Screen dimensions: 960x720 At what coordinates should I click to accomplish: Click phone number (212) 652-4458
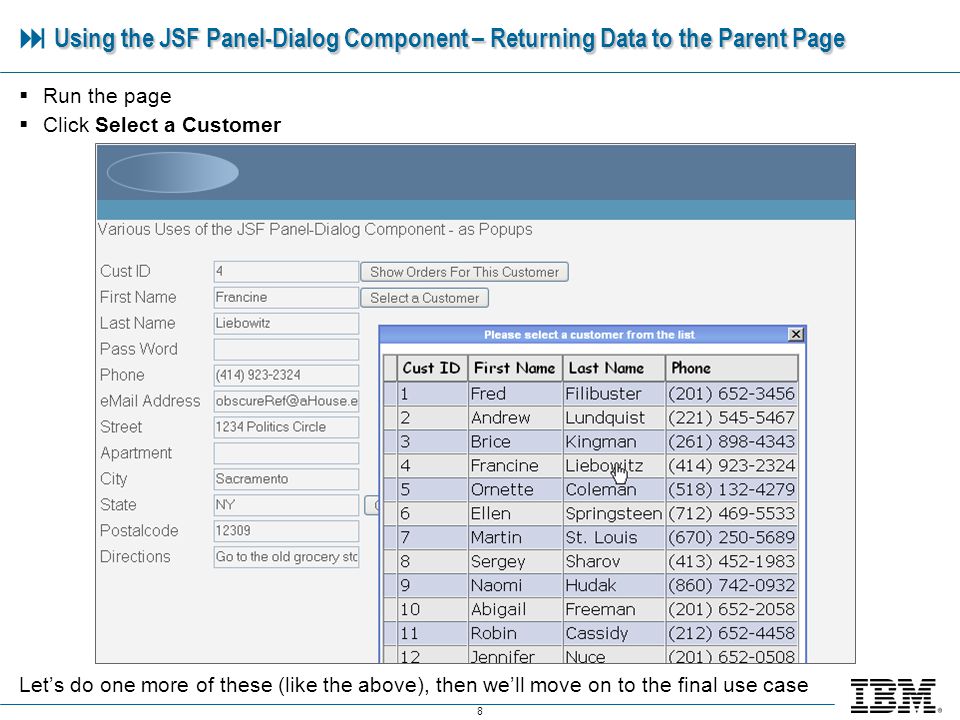click(x=732, y=633)
